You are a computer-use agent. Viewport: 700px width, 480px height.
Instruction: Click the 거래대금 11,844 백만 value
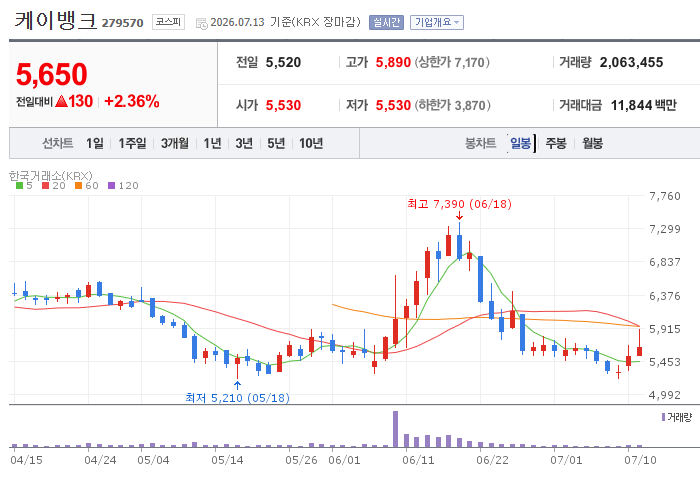click(644, 105)
